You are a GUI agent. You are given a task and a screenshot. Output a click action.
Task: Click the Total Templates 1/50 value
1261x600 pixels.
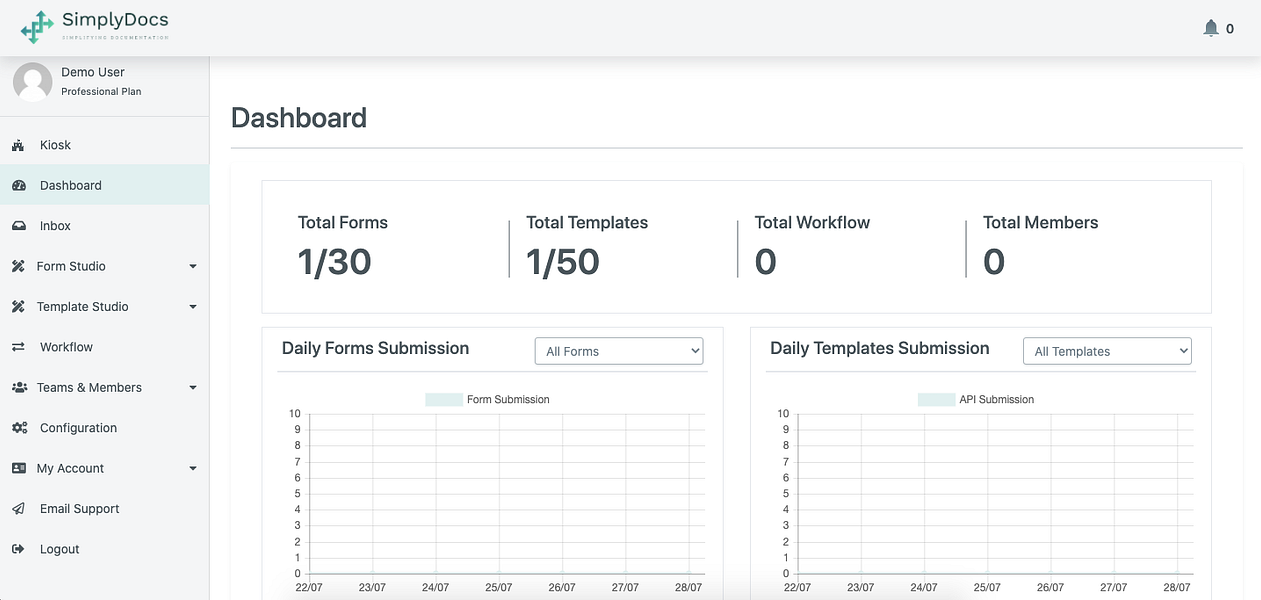563,262
